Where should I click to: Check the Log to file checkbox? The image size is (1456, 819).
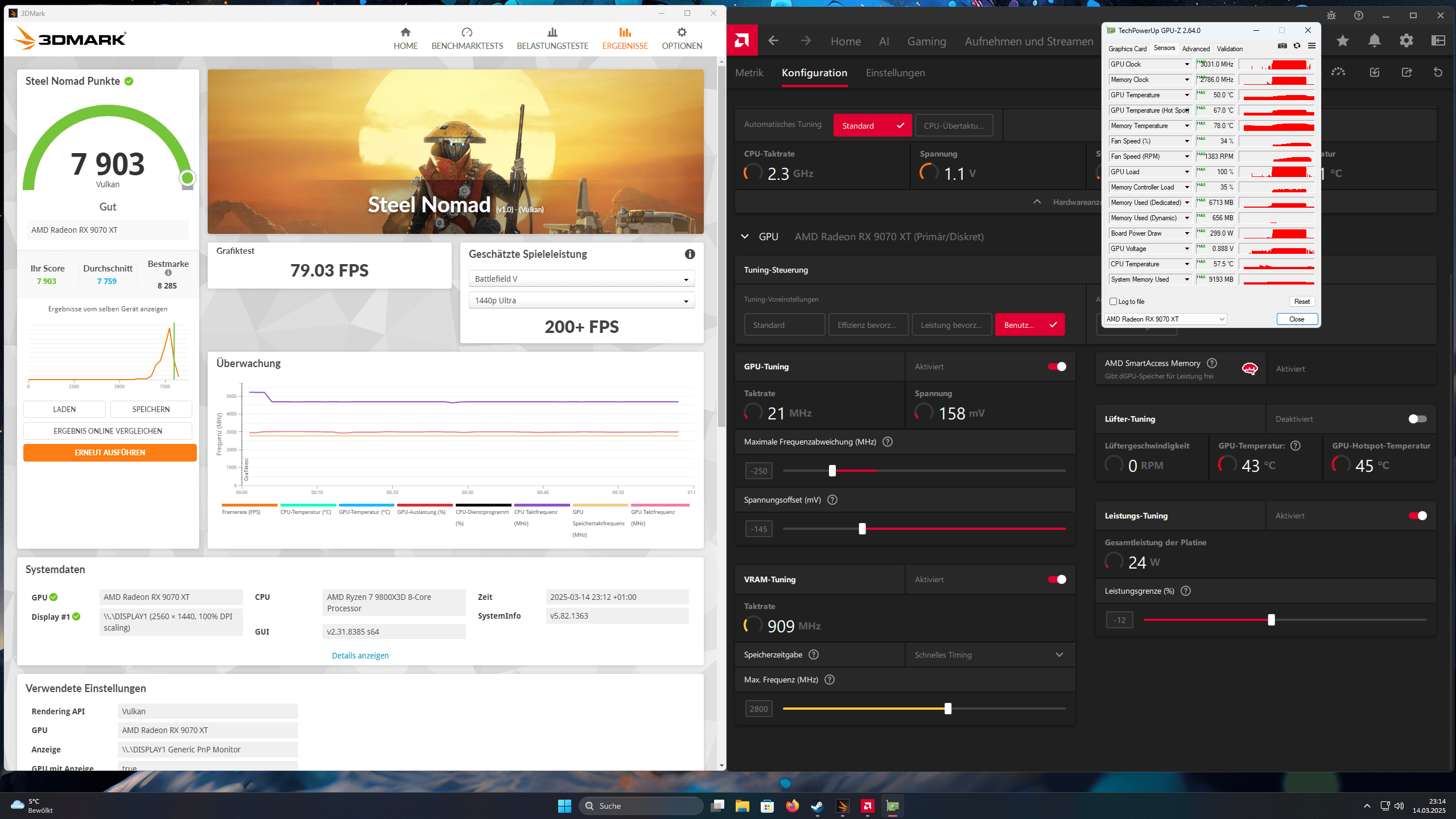[1113, 302]
